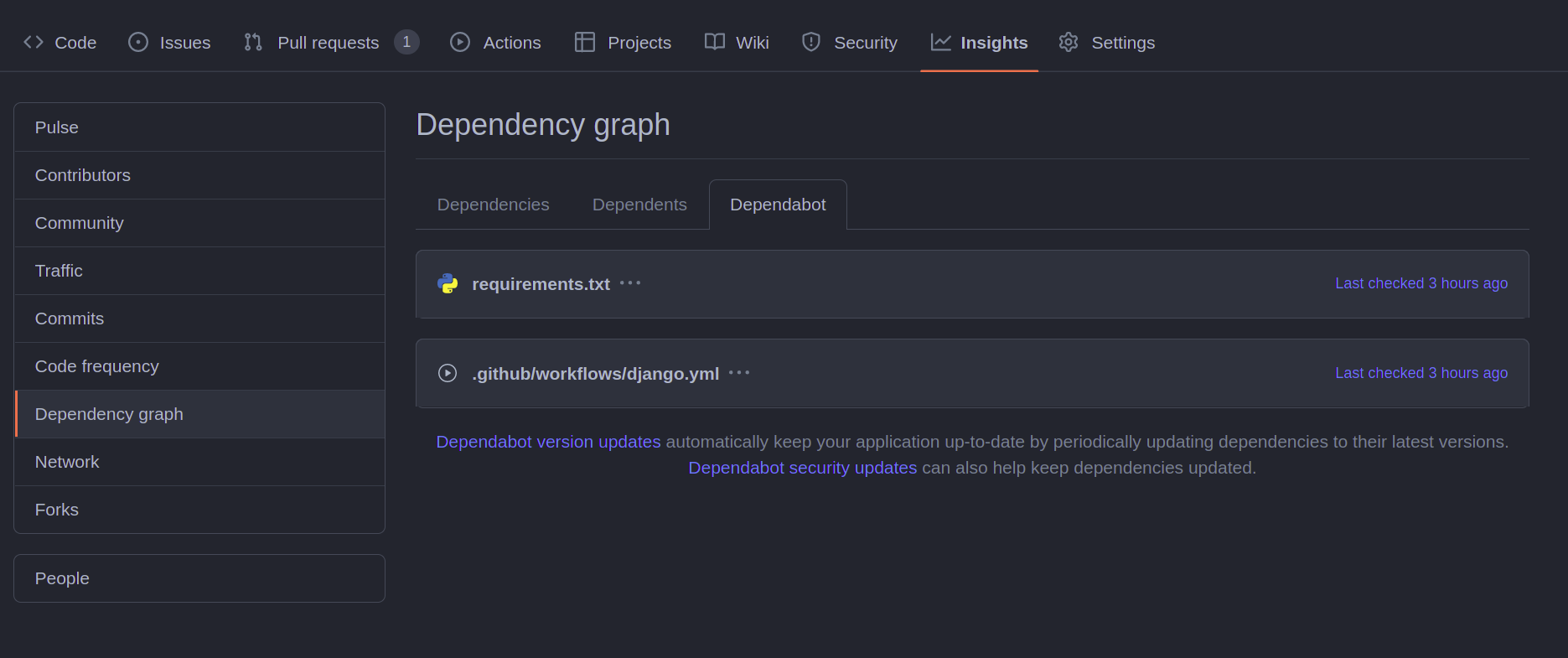Click the Issues circle icon
Image resolution: width=1568 pixels, height=658 pixels.
click(x=138, y=42)
